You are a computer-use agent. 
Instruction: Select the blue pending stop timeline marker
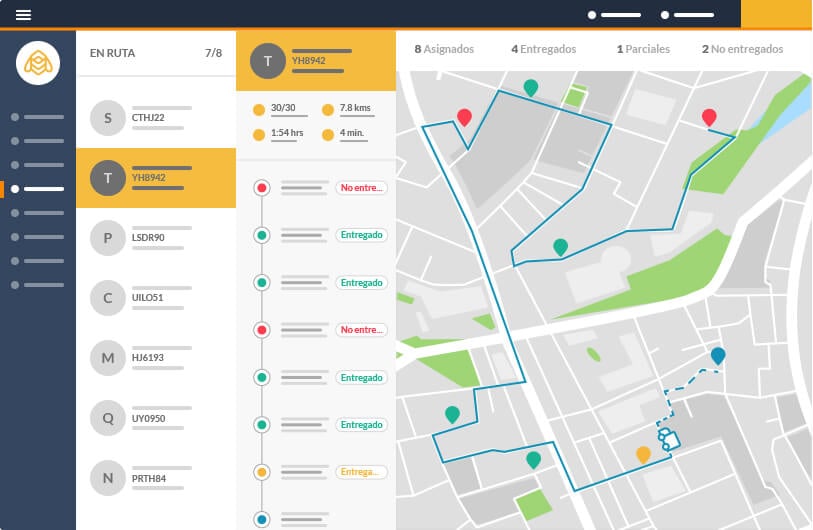[x=262, y=519]
